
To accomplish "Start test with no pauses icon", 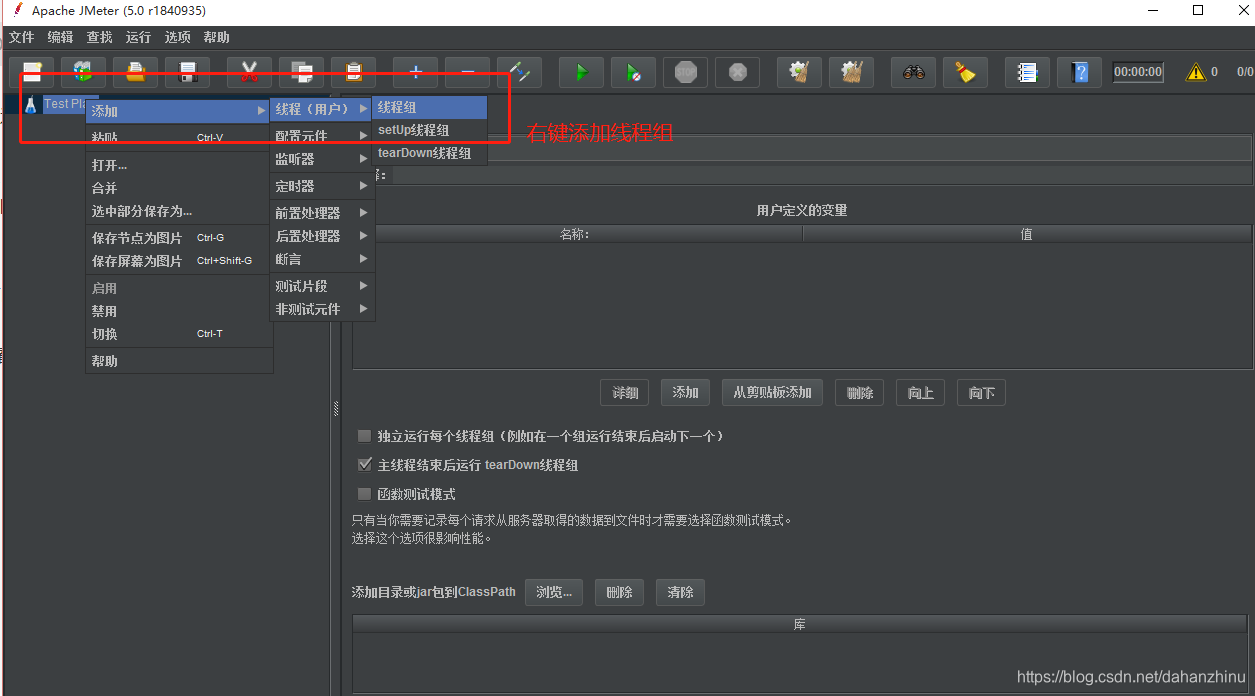I will (x=633, y=72).
